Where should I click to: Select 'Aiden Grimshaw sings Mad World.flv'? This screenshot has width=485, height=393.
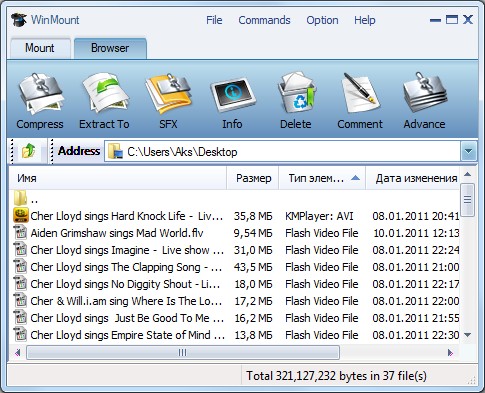tap(117, 233)
